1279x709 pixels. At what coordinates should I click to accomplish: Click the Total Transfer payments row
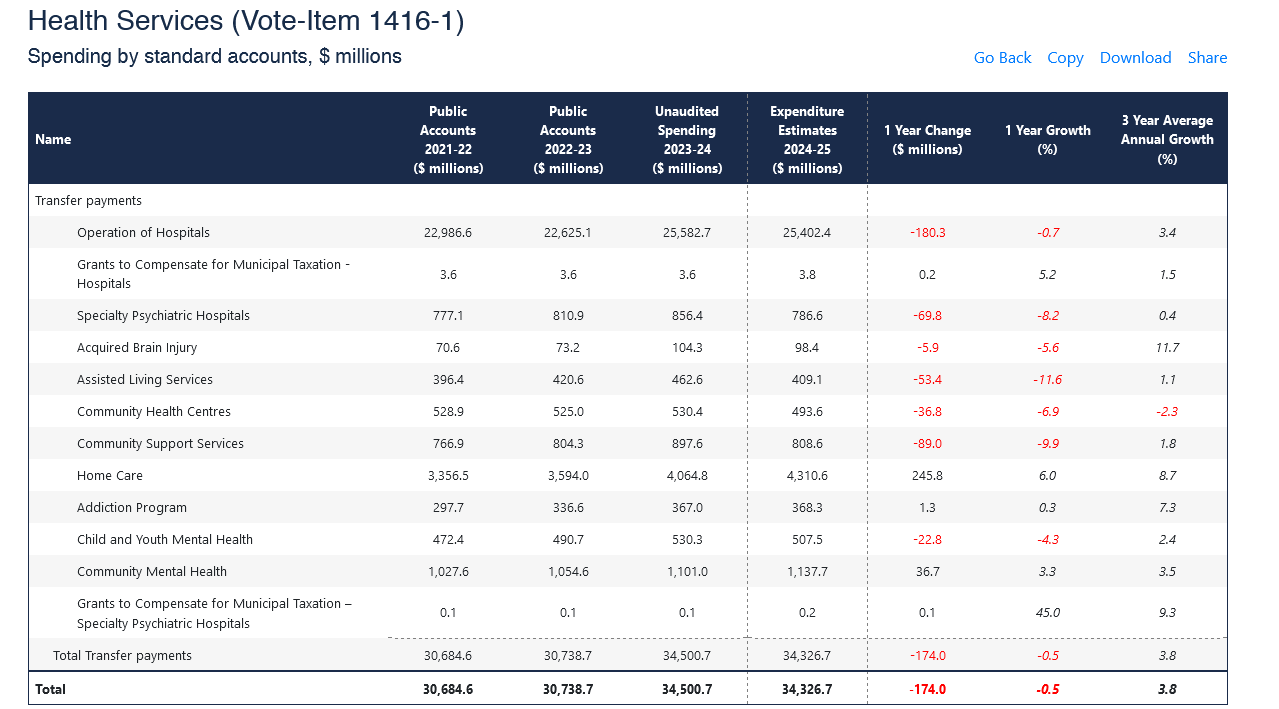[122, 655]
